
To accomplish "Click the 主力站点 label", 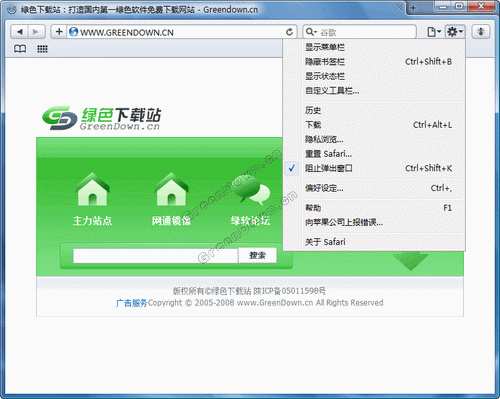I will coord(92,221).
